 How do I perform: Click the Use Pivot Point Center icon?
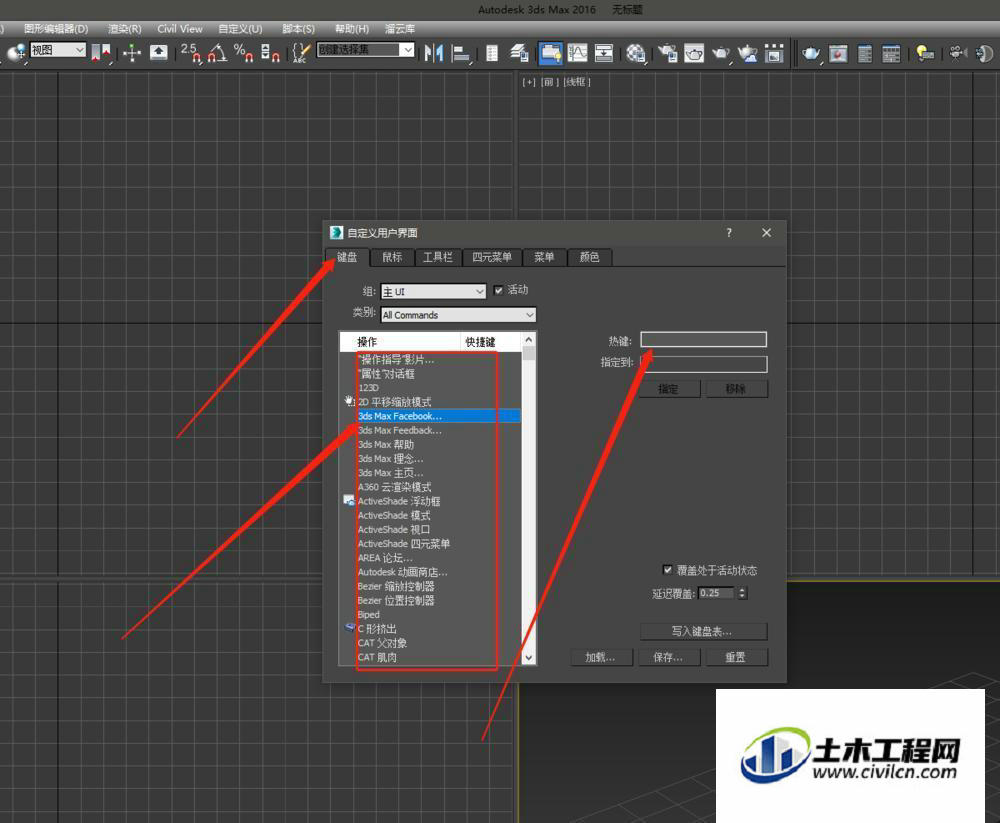coord(101,52)
